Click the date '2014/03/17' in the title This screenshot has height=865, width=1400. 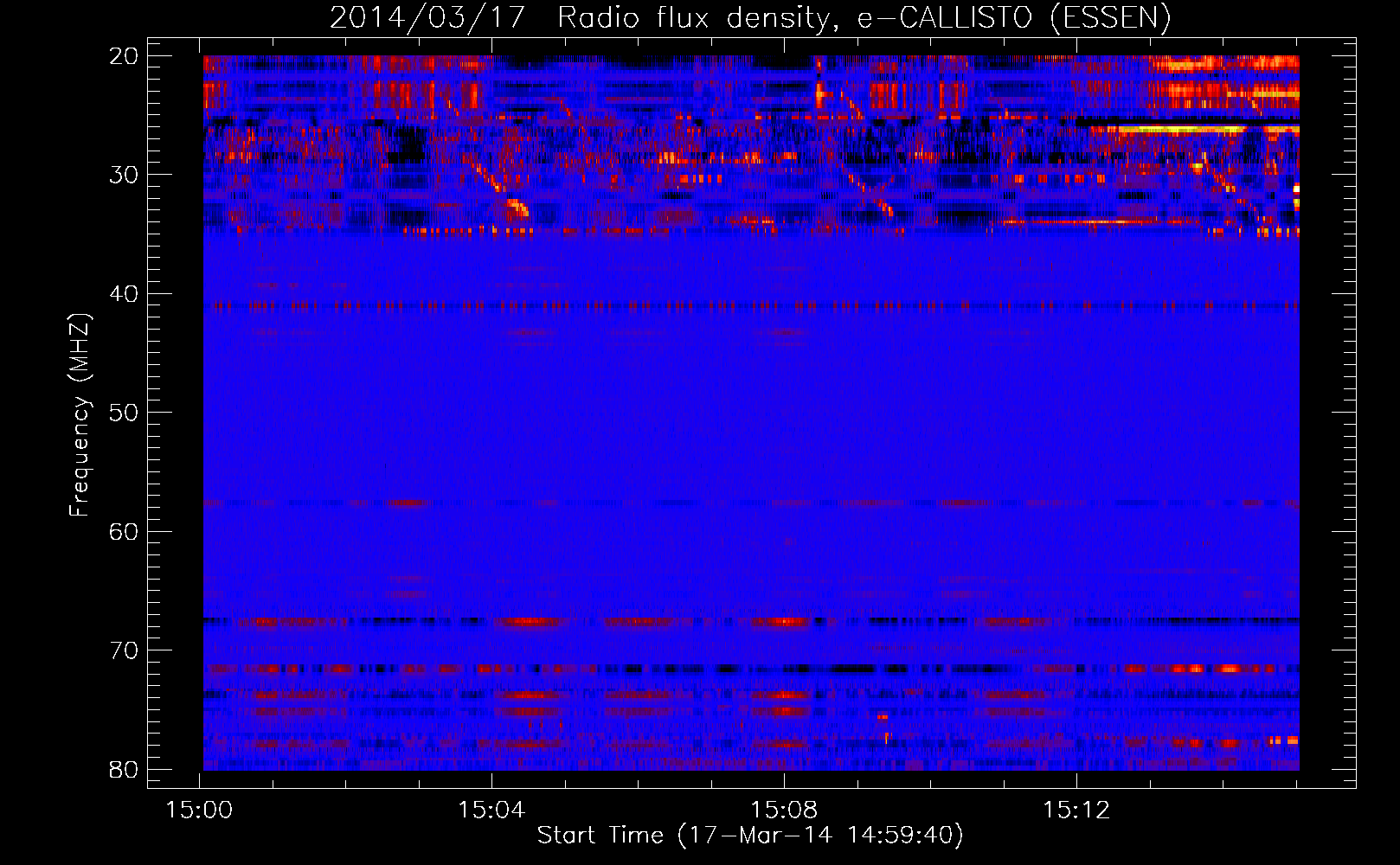click(x=427, y=17)
